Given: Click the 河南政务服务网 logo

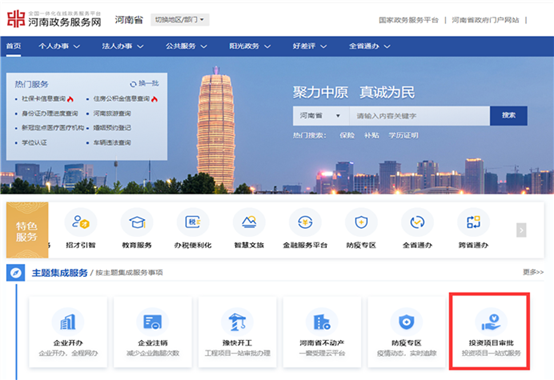Looking at the screenshot, I should click(54, 19).
